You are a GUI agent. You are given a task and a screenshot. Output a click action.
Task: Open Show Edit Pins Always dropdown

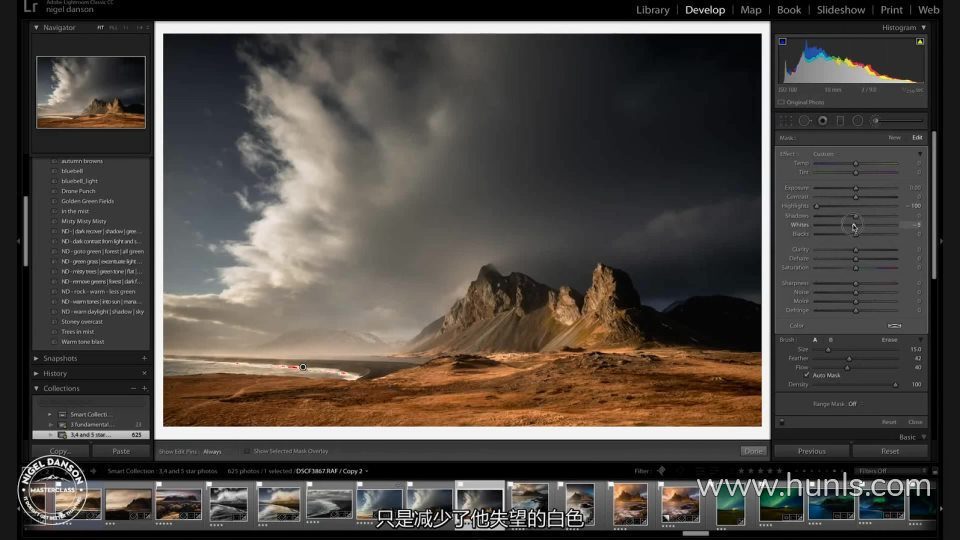[x=212, y=452]
